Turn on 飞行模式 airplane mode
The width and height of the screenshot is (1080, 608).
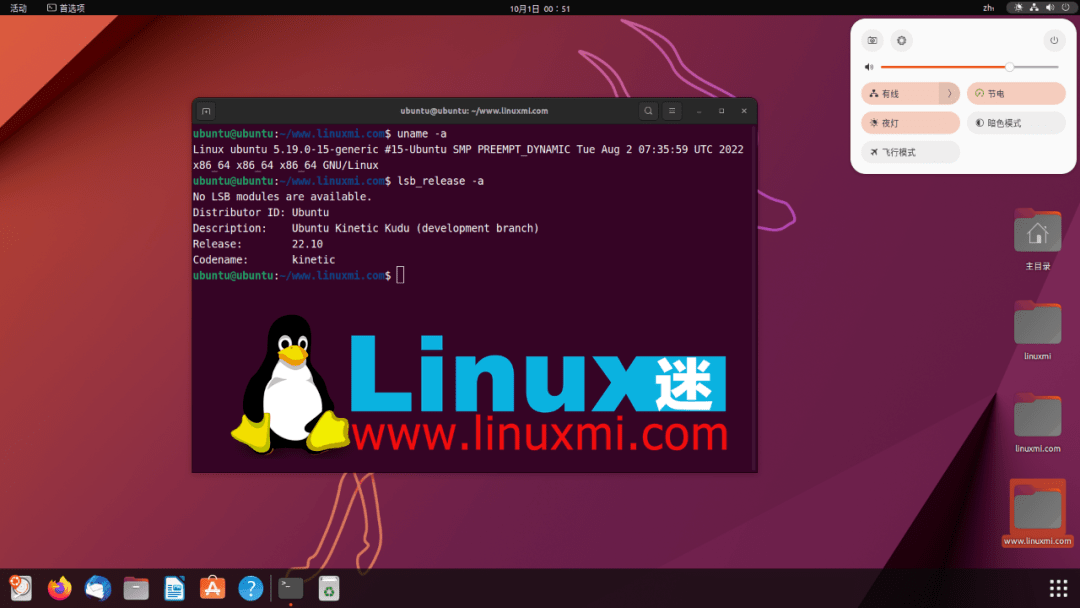pos(910,152)
